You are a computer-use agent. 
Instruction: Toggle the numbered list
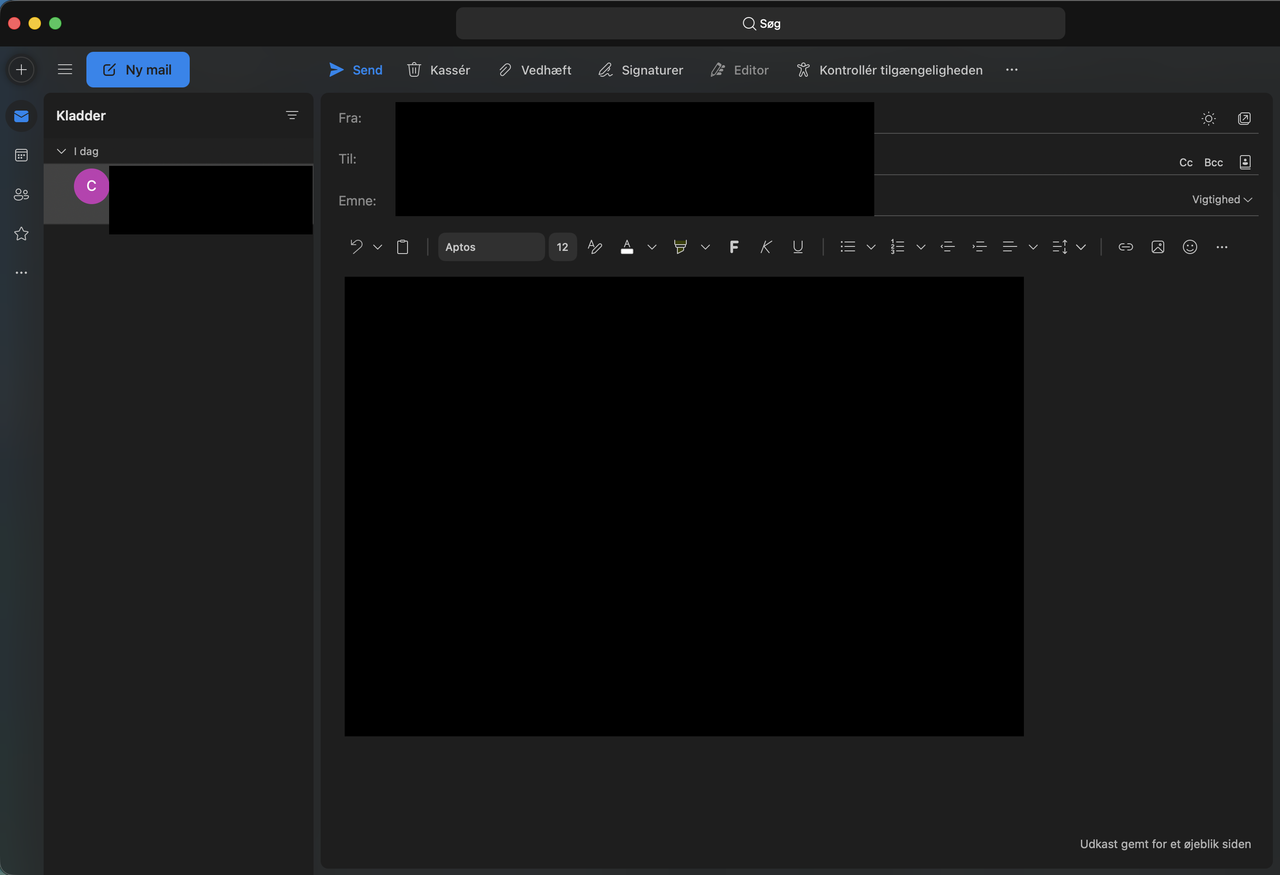(898, 247)
